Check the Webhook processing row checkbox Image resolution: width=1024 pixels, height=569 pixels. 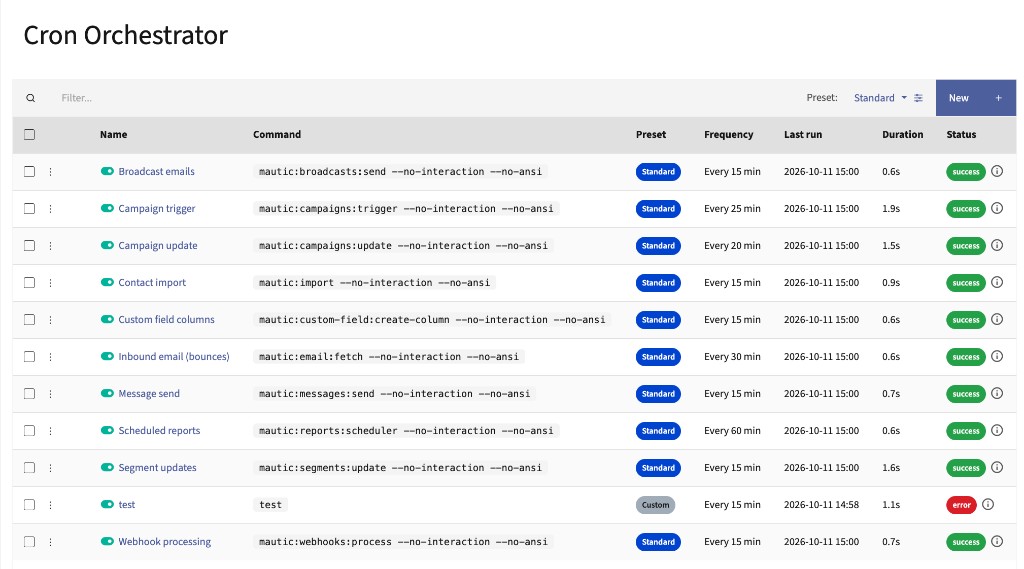tap(29, 542)
